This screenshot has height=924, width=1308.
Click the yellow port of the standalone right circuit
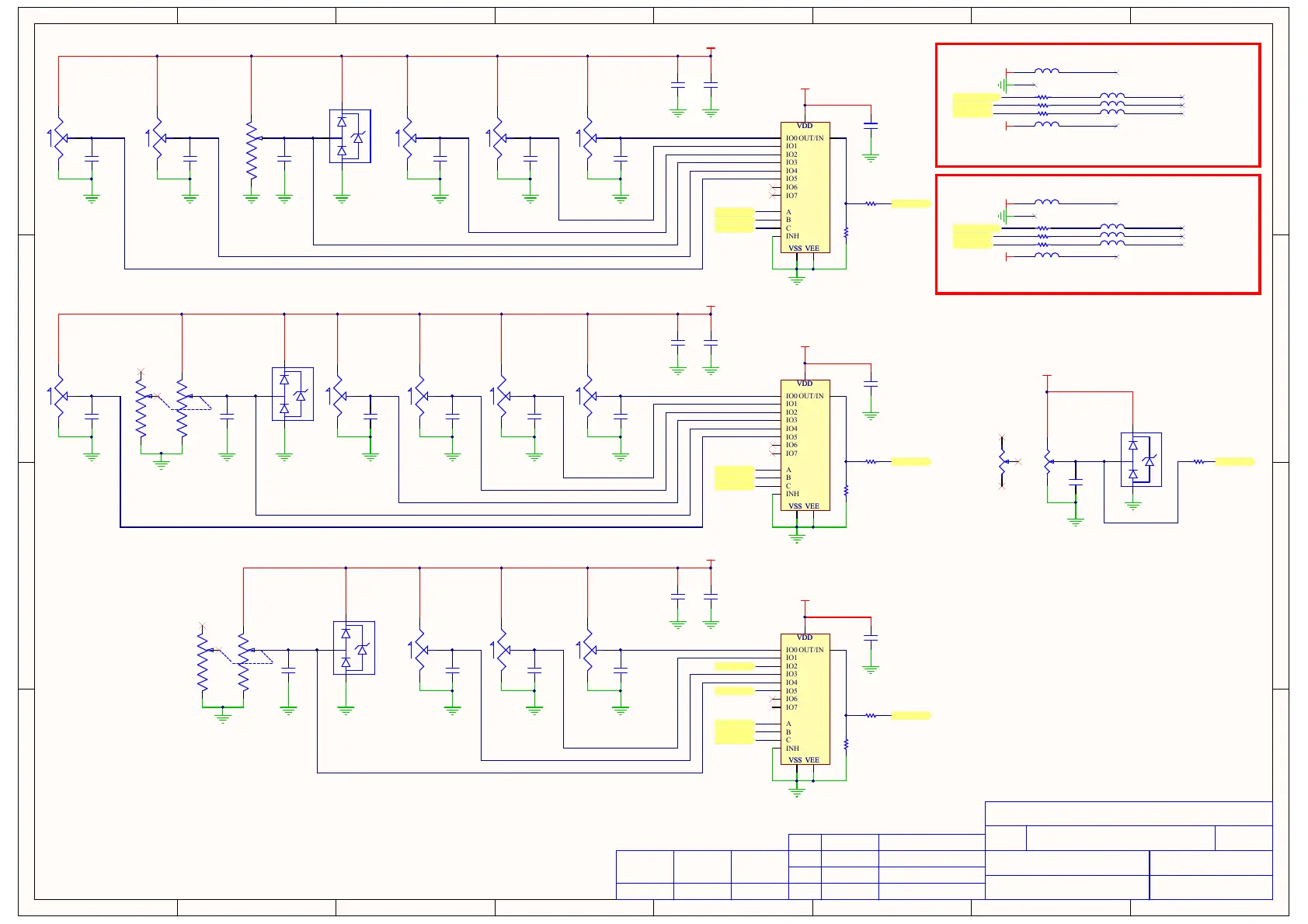point(1235,461)
